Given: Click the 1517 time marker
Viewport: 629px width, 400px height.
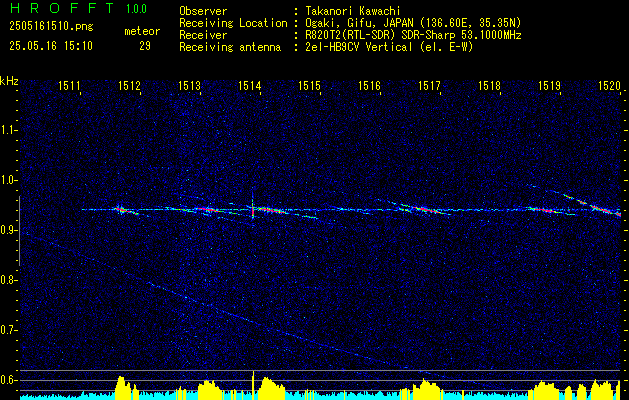Looking at the screenshot, I should click(x=430, y=85).
